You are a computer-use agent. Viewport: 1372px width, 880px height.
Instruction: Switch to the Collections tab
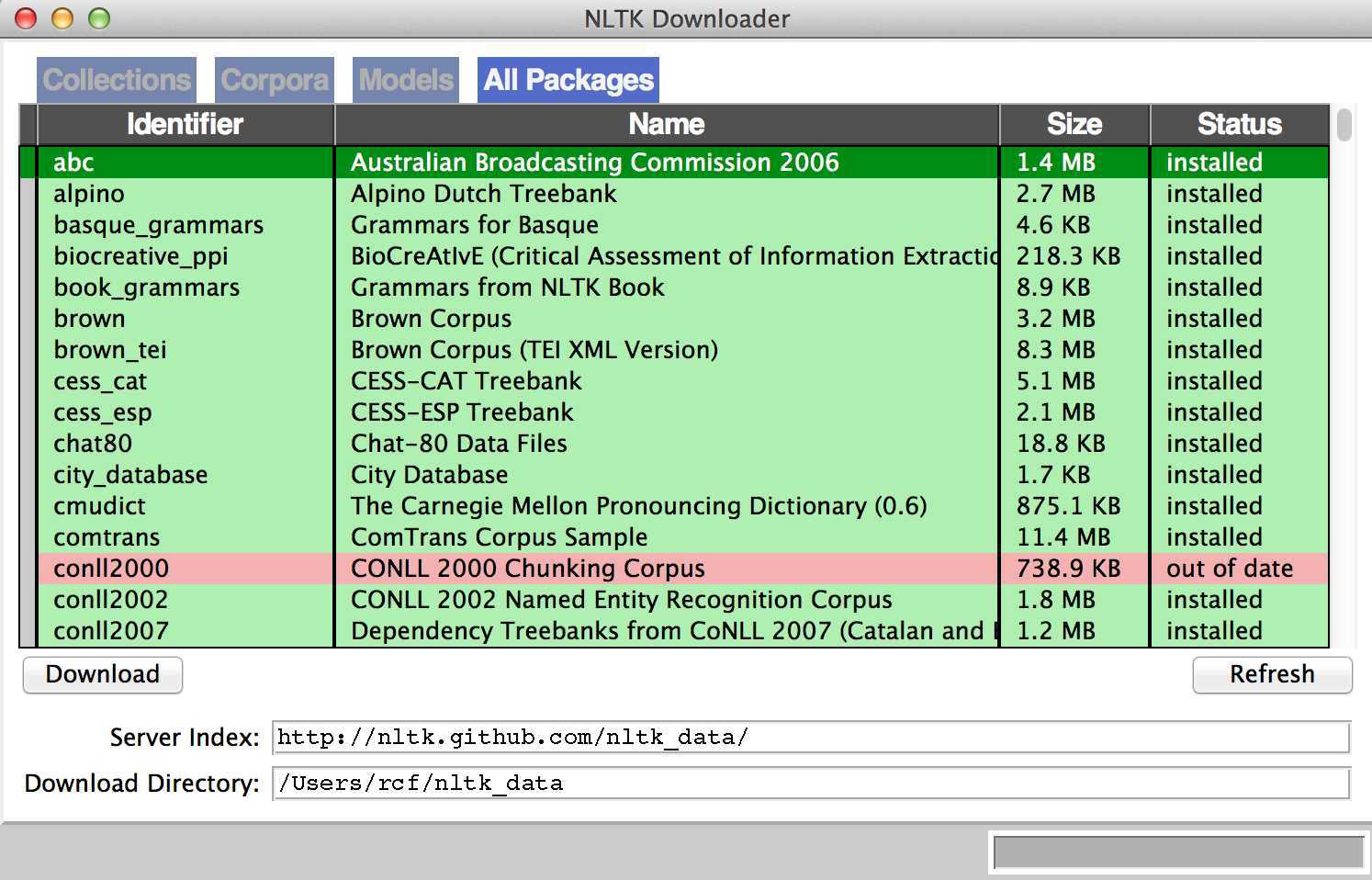pos(117,80)
